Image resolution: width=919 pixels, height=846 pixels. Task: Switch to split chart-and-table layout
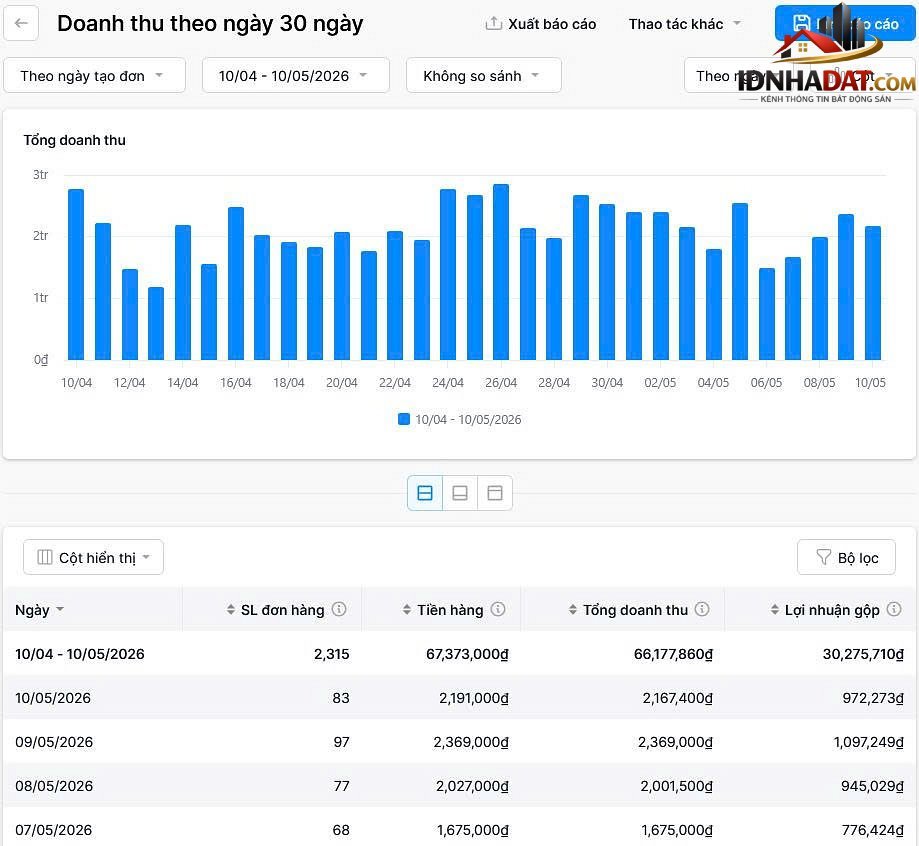(425, 493)
